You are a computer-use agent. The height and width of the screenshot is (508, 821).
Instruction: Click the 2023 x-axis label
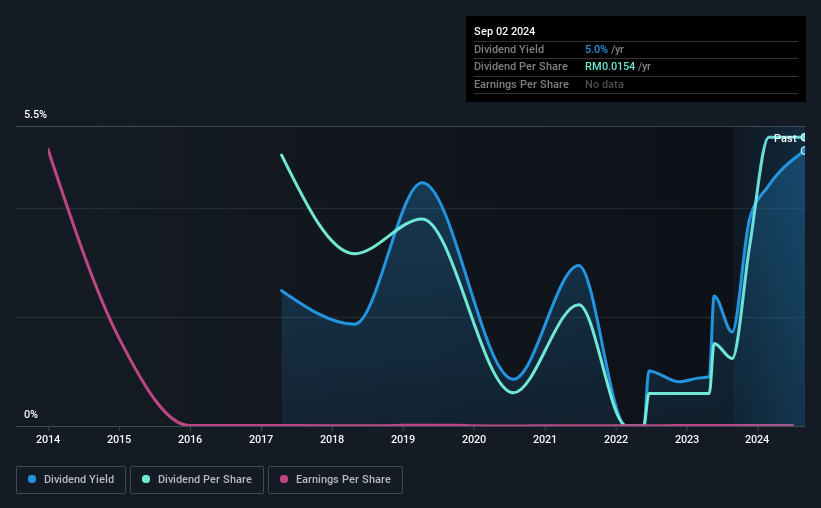[x=686, y=439]
